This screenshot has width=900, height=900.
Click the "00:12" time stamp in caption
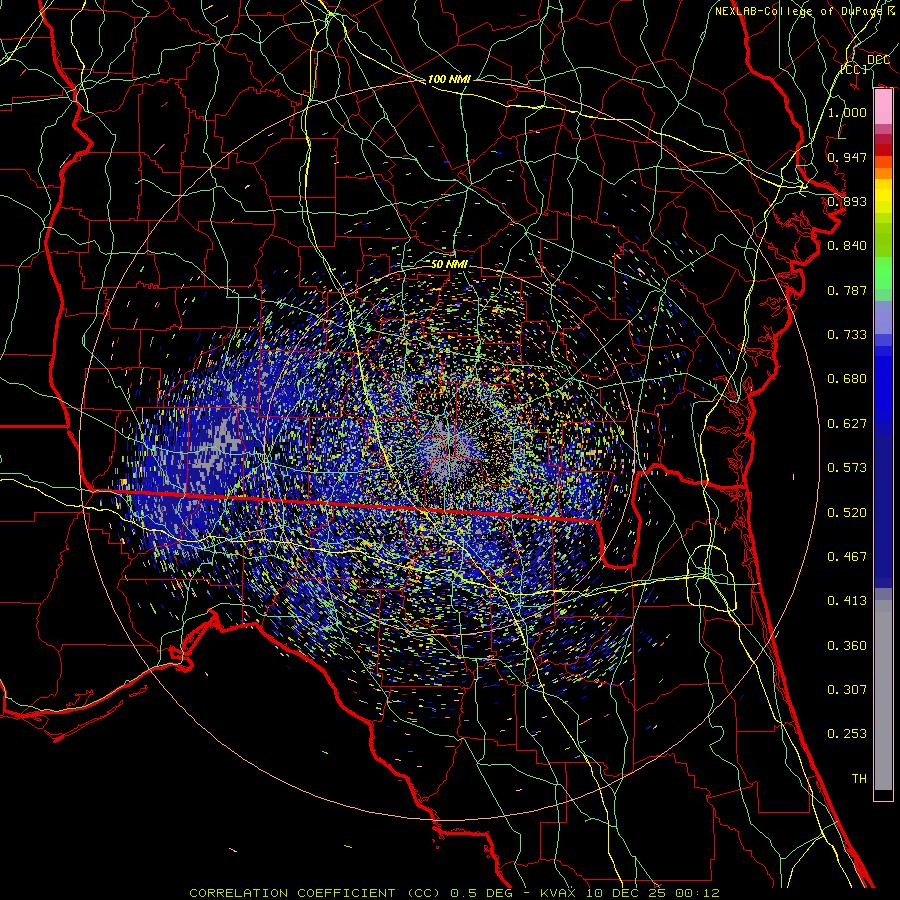(697, 893)
